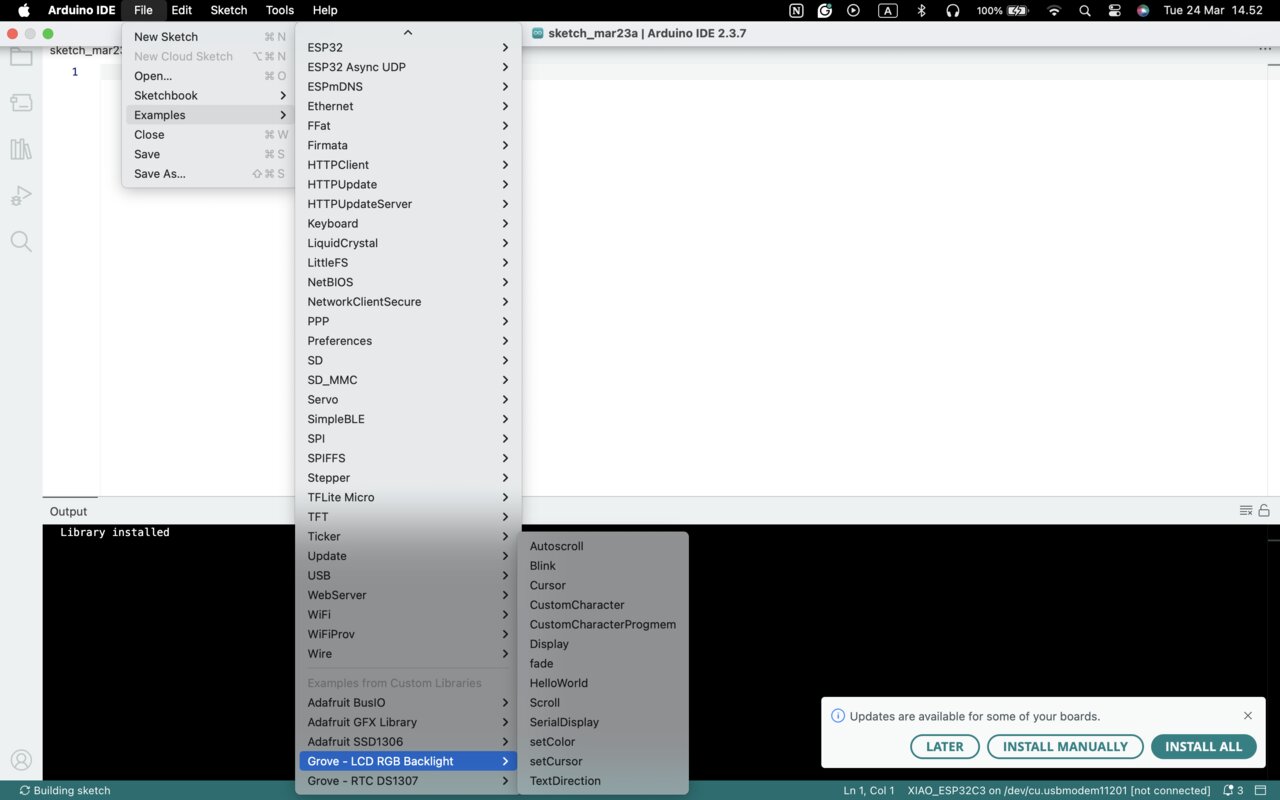This screenshot has height=800, width=1280.
Task: Click INSTALL ALL for board updates
Action: coord(1204,747)
